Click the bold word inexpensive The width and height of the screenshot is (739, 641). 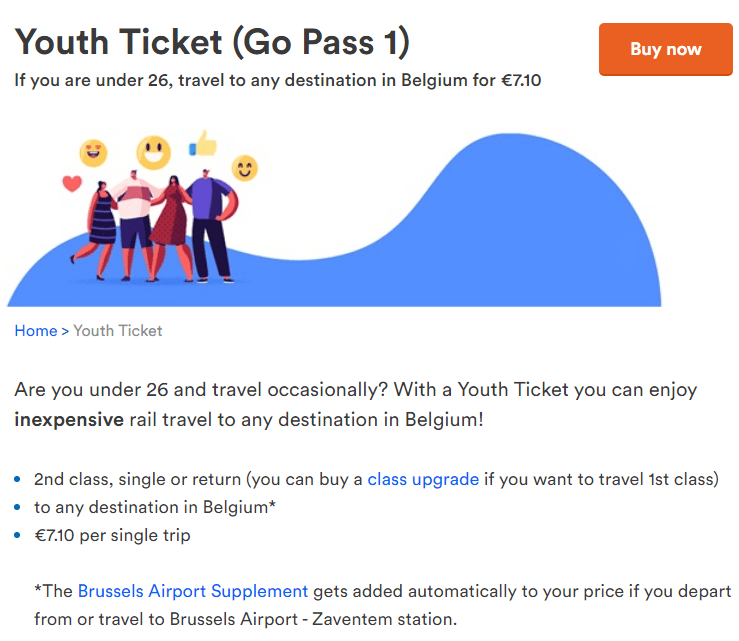(x=69, y=419)
